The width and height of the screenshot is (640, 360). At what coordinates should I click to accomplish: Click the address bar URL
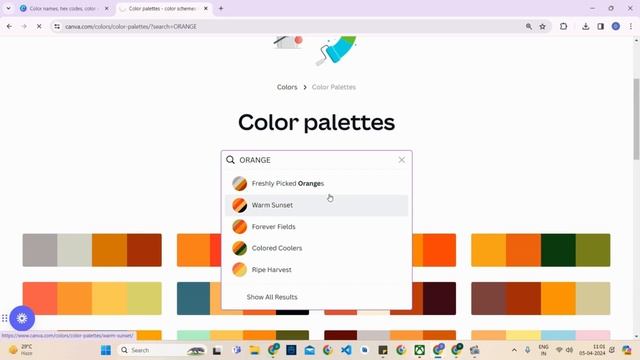tap(131, 26)
